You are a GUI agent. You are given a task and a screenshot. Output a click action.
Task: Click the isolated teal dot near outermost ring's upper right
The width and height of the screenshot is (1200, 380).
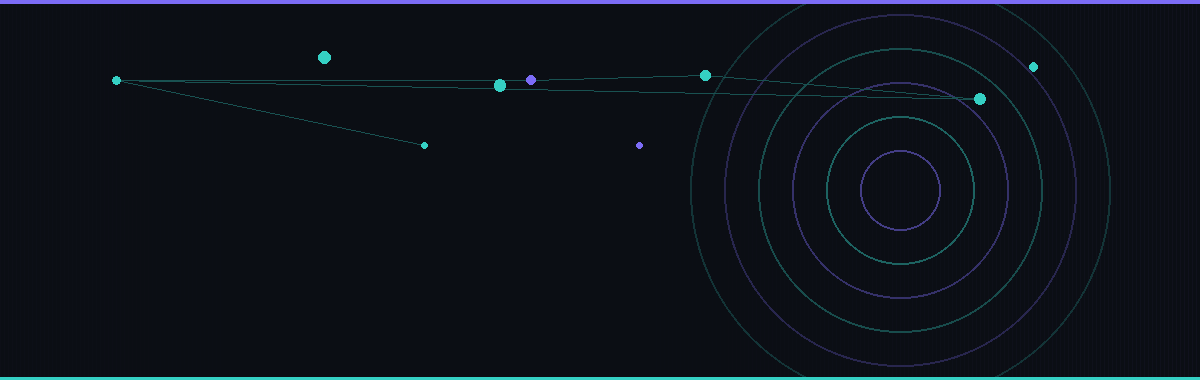click(1033, 67)
